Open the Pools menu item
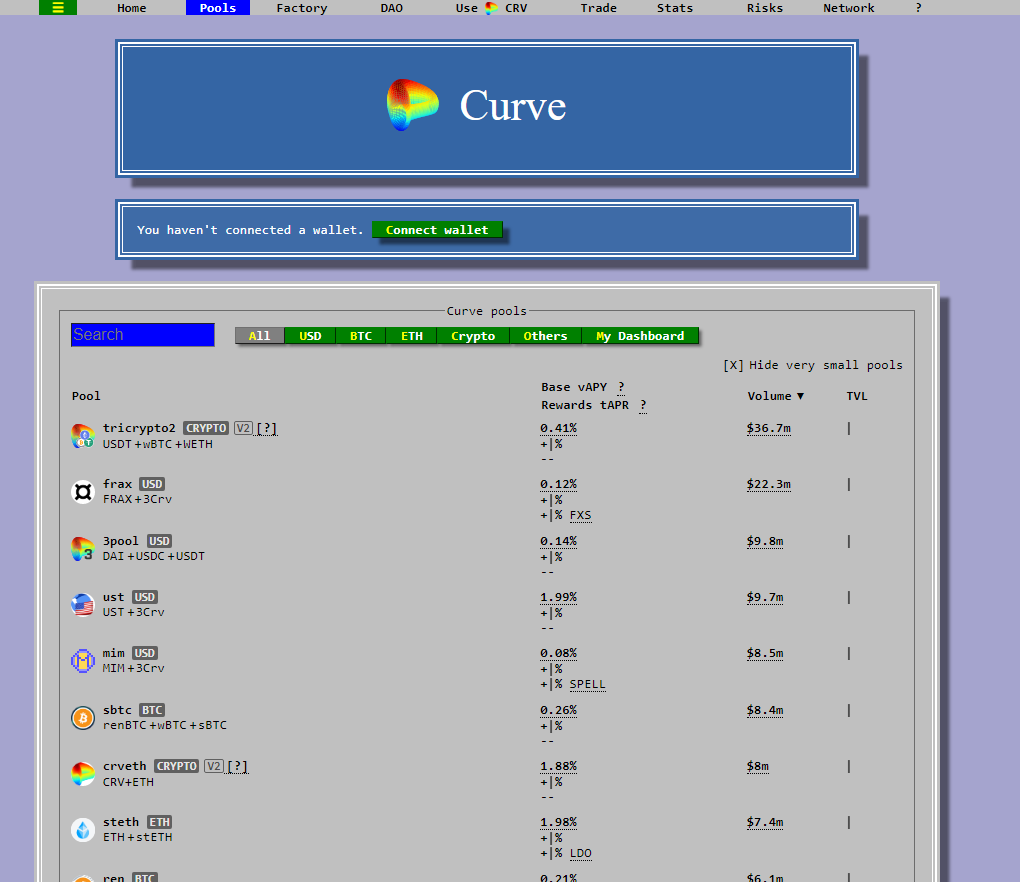Screen dimensions: 1020x882 click(218, 8)
